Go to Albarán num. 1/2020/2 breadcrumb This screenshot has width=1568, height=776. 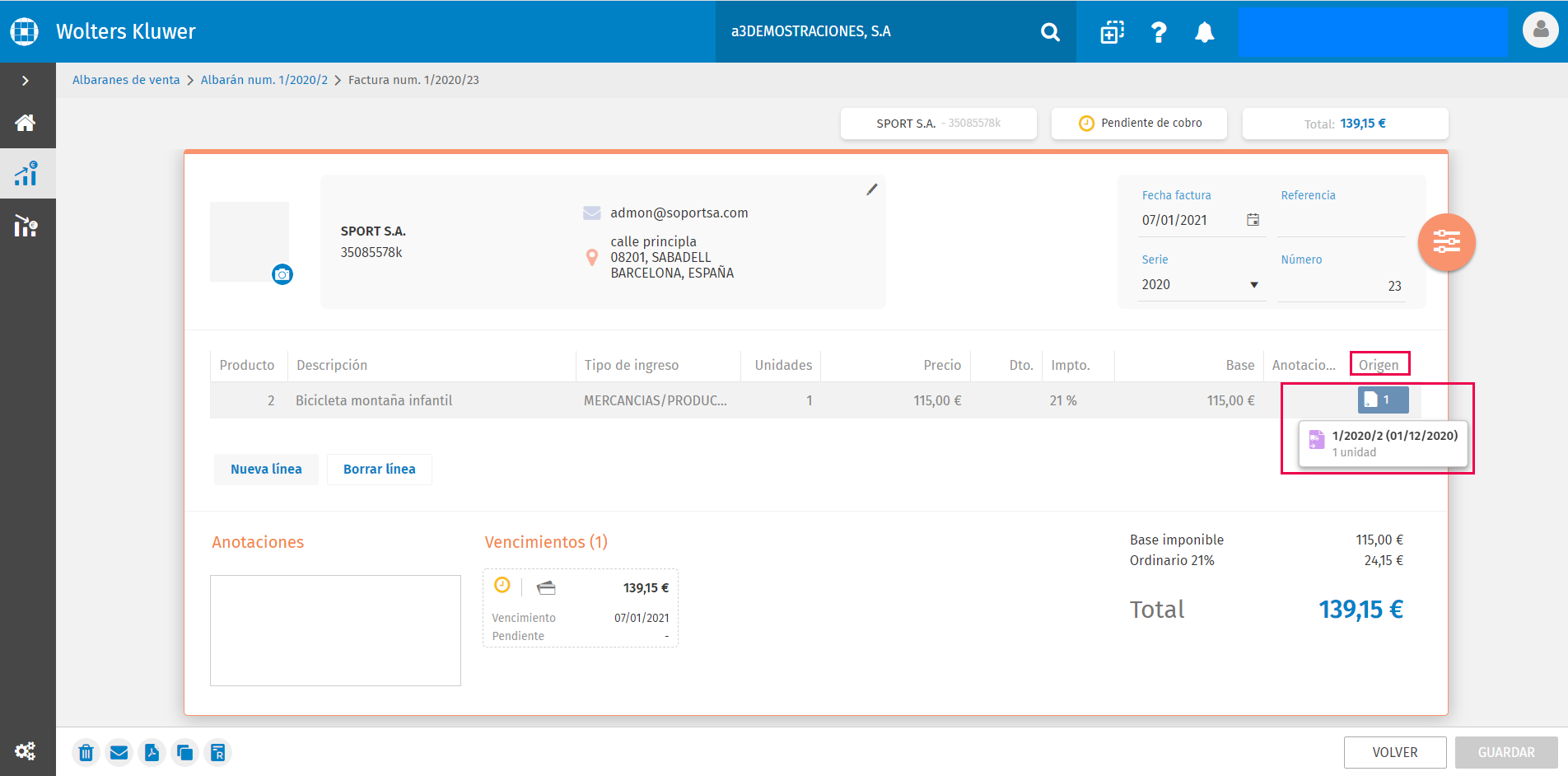[264, 80]
